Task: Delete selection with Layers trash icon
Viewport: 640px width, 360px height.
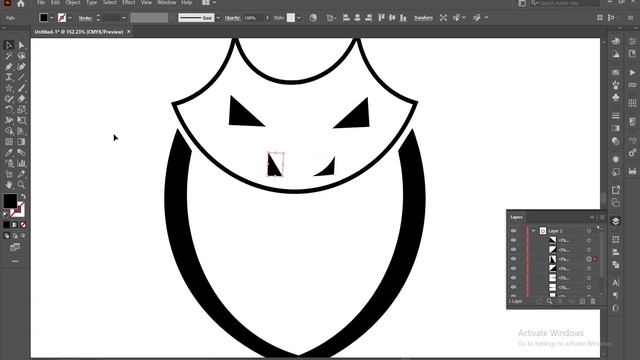Action: pos(593,301)
